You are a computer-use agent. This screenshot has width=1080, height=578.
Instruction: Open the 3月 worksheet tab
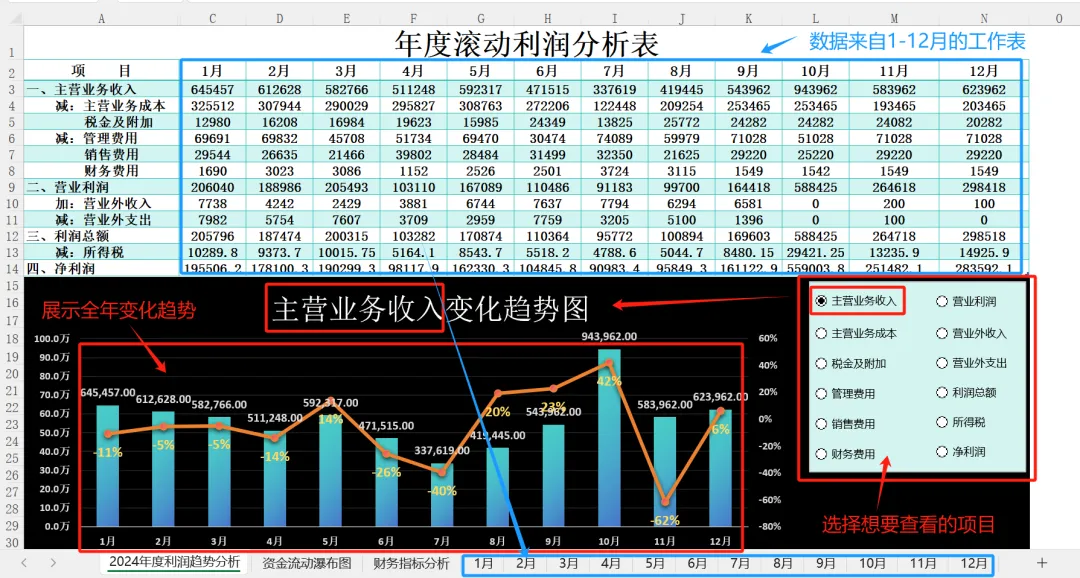pyautogui.click(x=568, y=564)
